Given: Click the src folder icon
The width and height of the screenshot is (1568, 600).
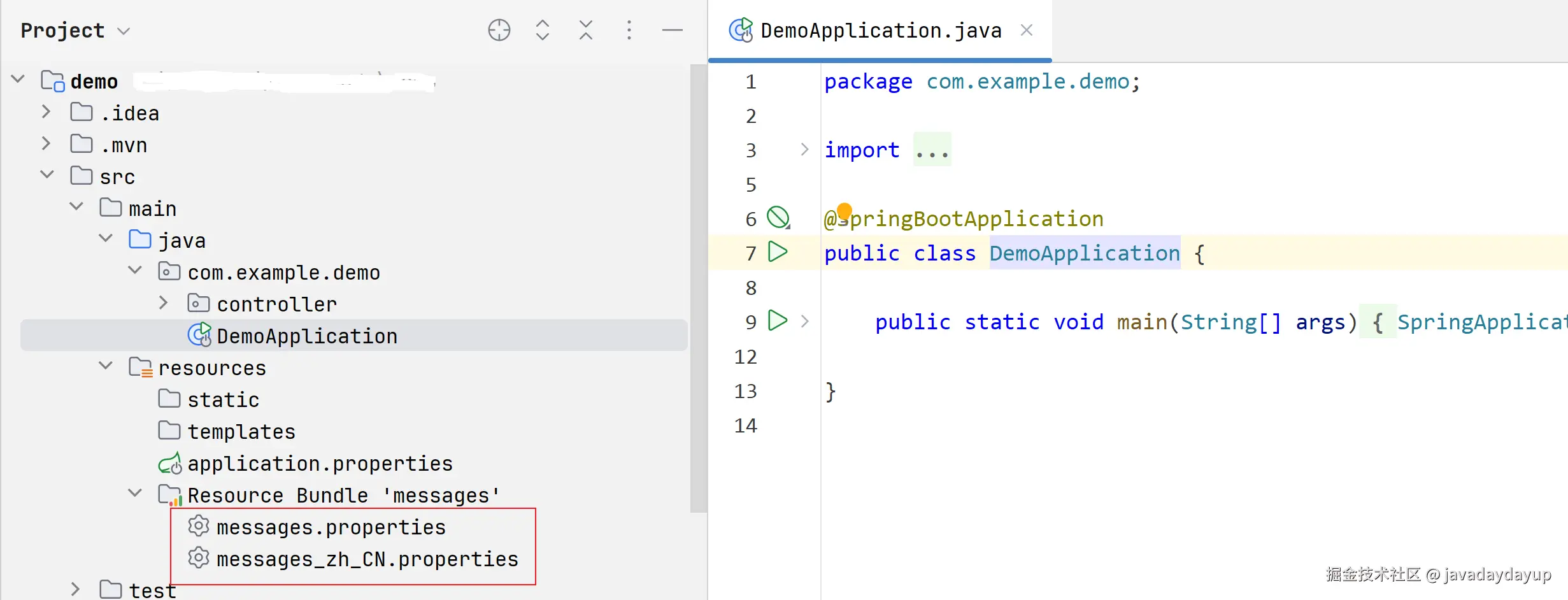Looking at the screenshot, I should [x=82, y=176].
